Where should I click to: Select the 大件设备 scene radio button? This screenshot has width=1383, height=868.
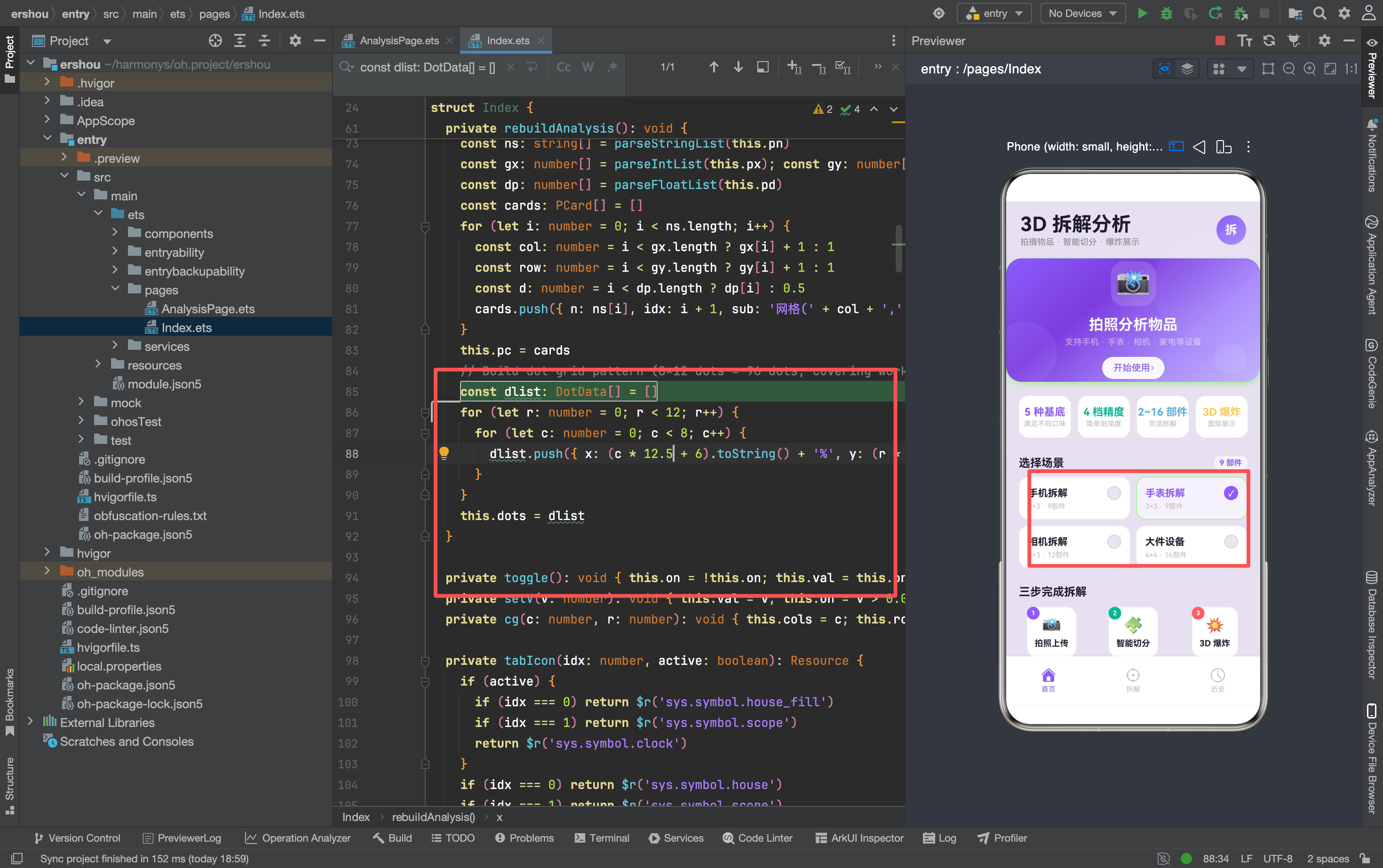pos(1231,541)
